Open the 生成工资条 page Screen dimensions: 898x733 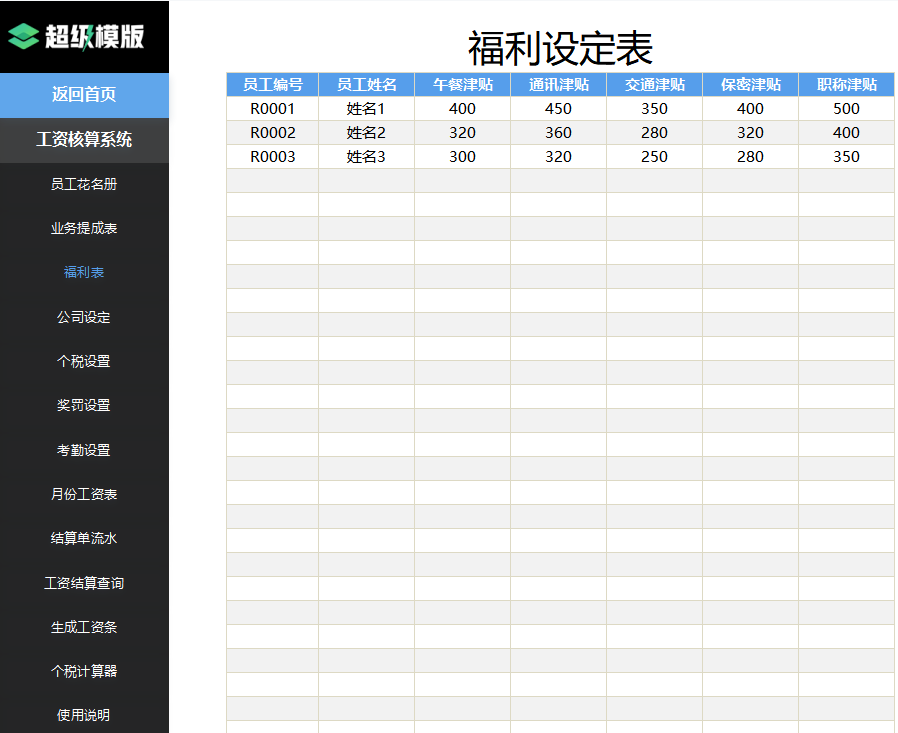(x=85, y=627)
